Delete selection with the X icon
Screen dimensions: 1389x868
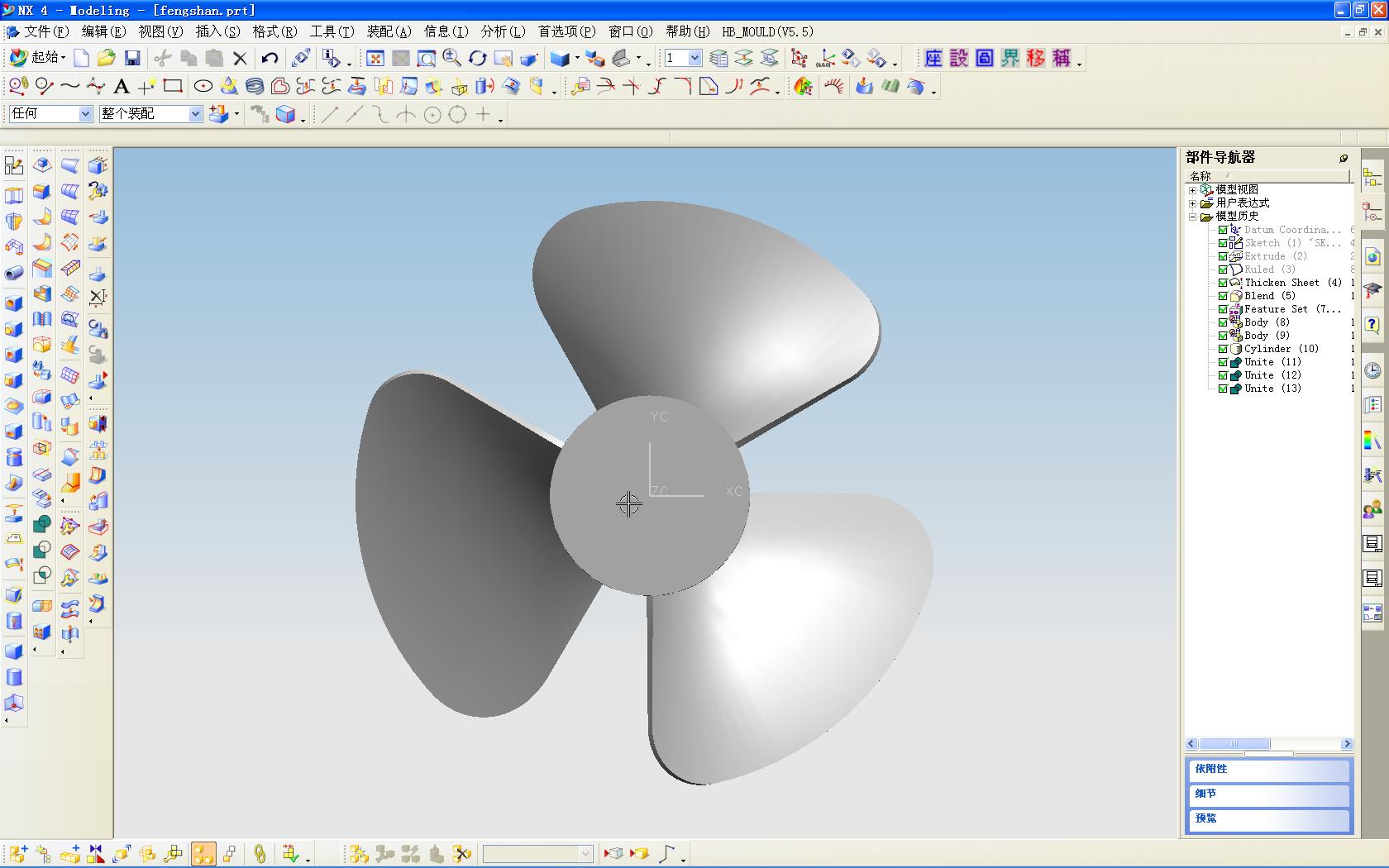tap(240, 58)
